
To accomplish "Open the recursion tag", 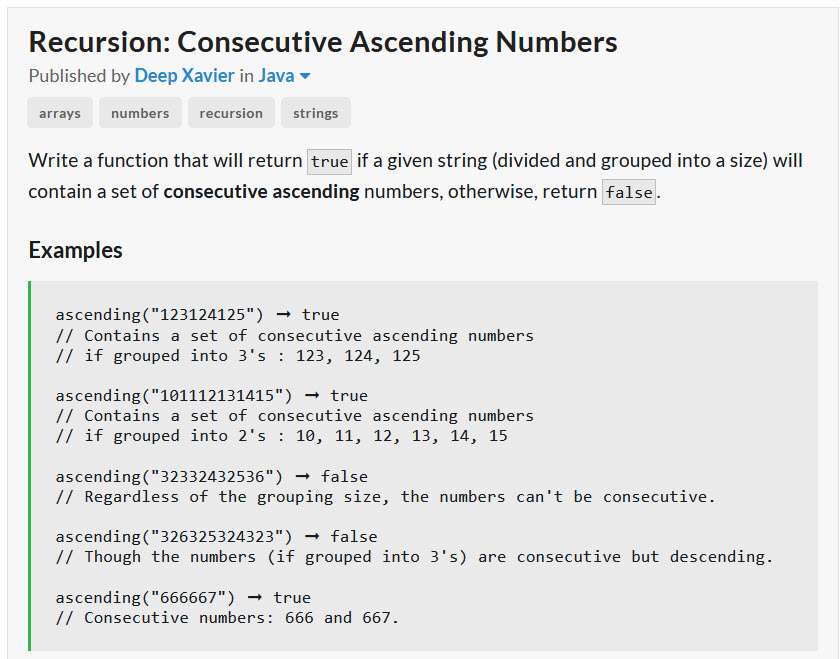I will pyautogui.click(x=231, y=113).
